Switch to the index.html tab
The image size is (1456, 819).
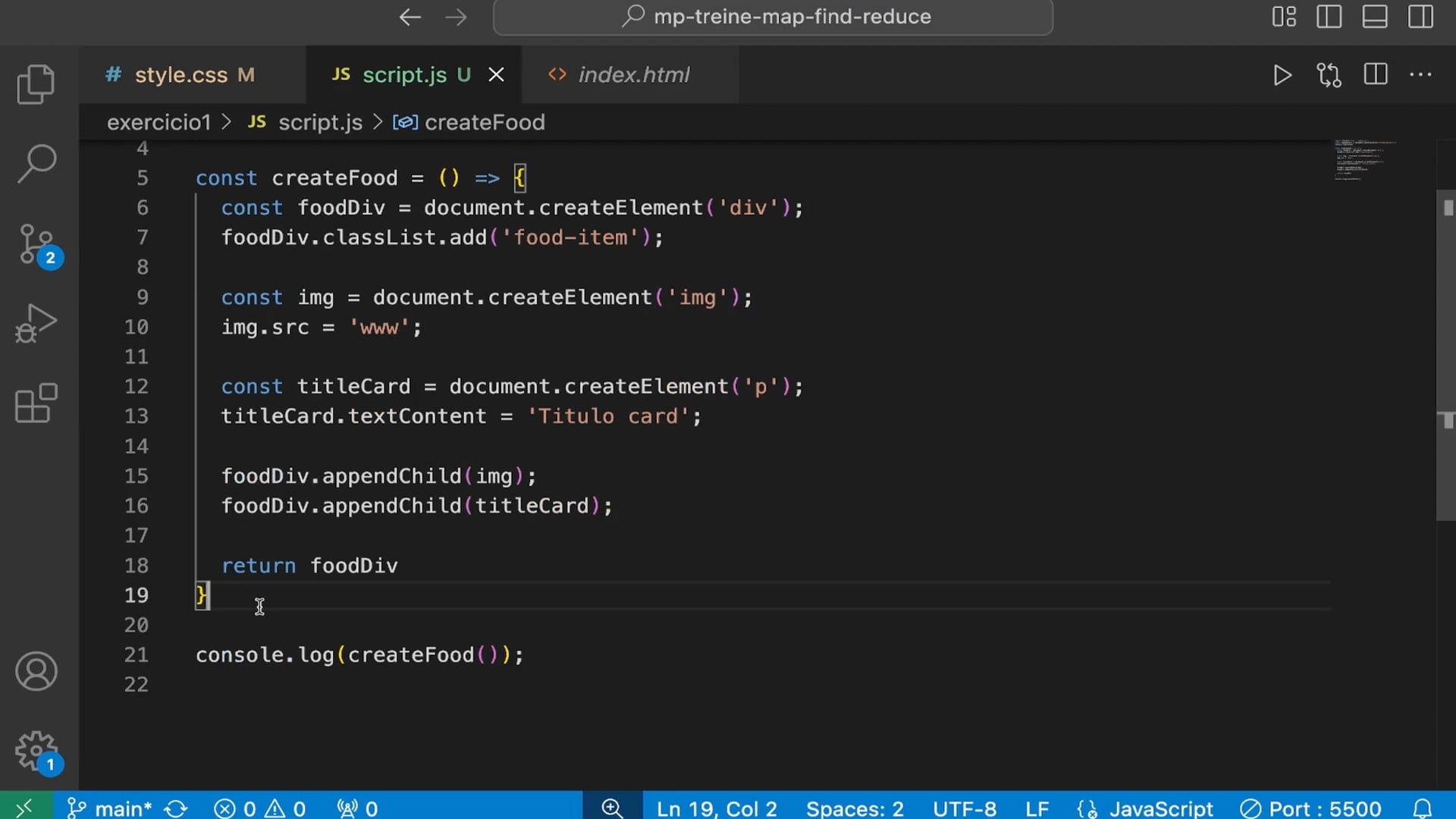tap(633, 75)
